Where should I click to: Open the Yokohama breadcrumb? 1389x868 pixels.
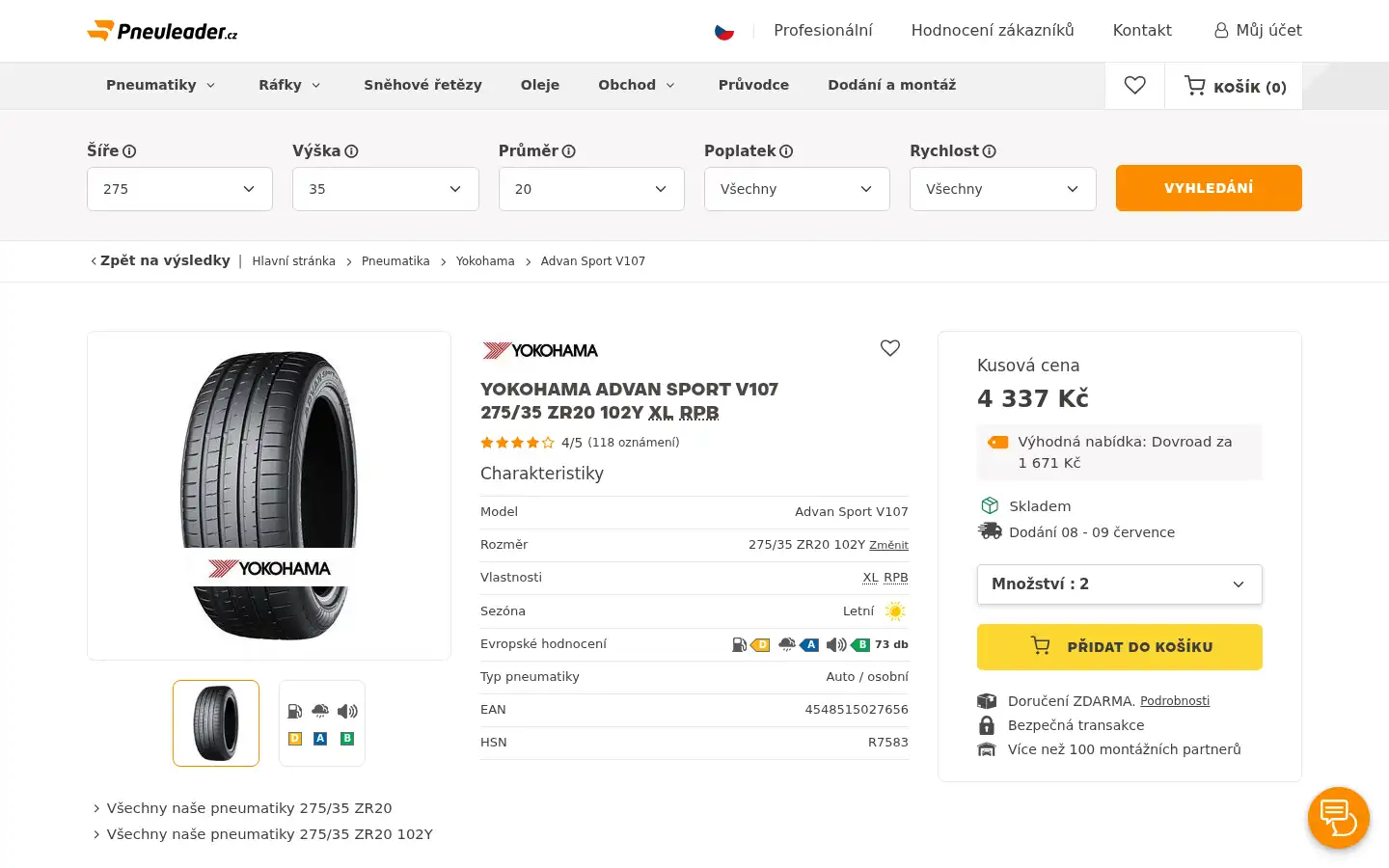pyautogui.click(x=485, y=261)
